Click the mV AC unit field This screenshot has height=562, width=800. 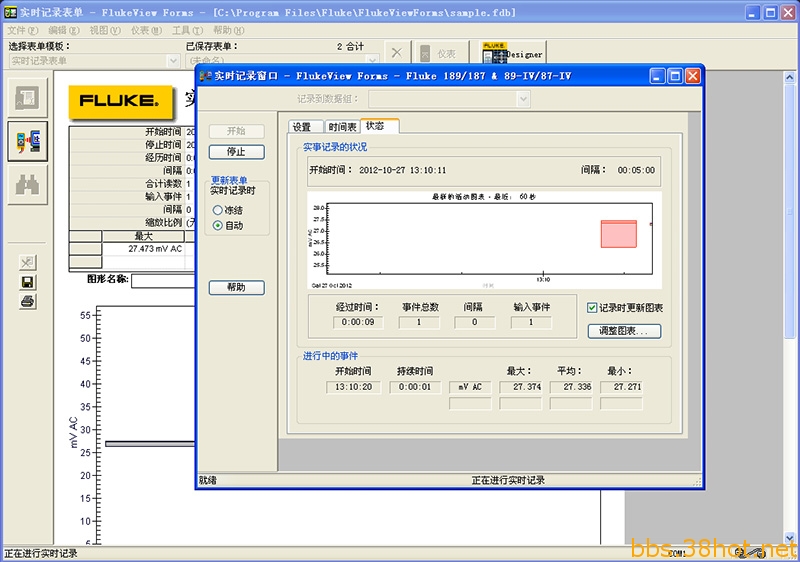(470, 387)
